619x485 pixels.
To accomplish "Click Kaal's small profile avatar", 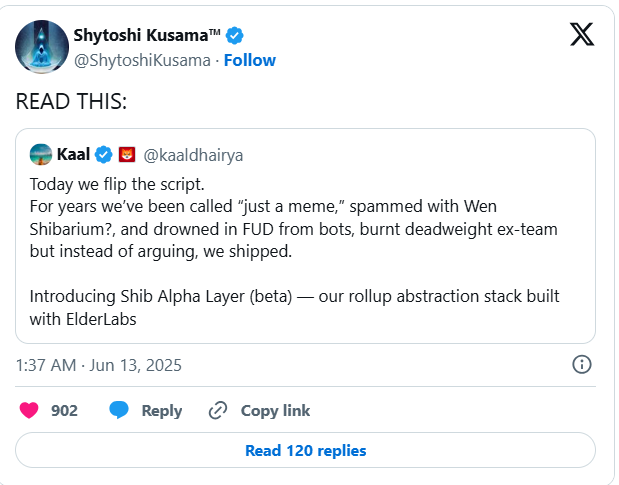I will coord(41,154).
